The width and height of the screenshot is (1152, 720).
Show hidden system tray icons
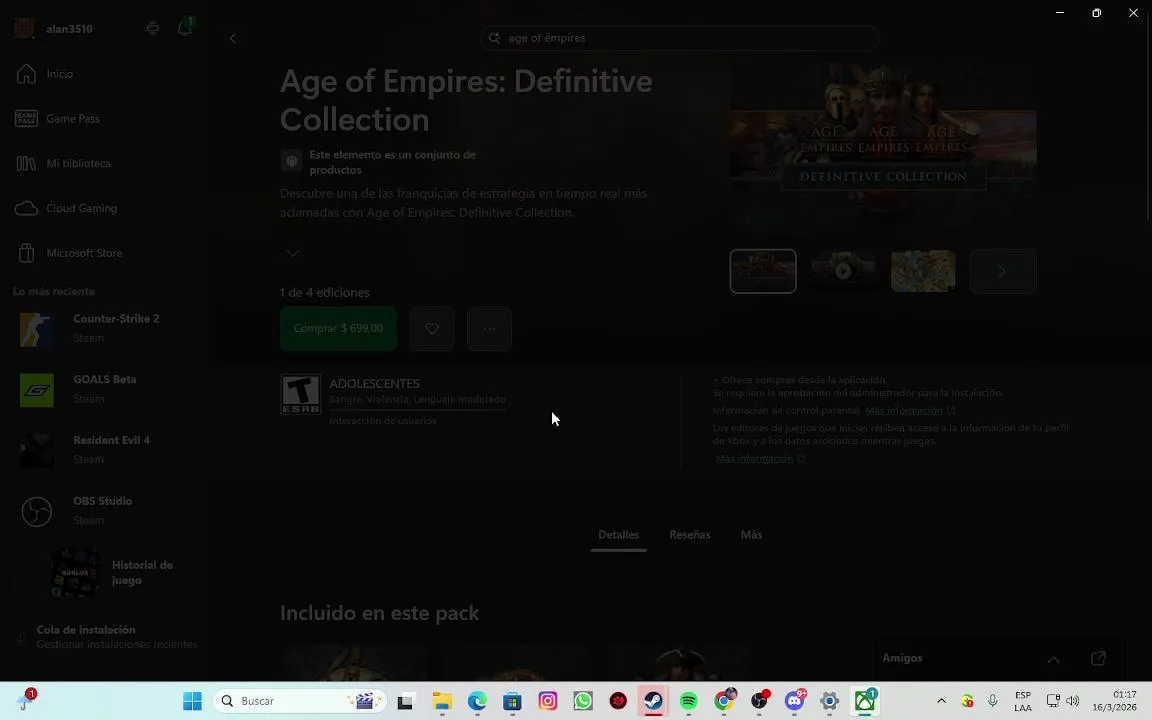pyautogui.click(x=941, y=701)
